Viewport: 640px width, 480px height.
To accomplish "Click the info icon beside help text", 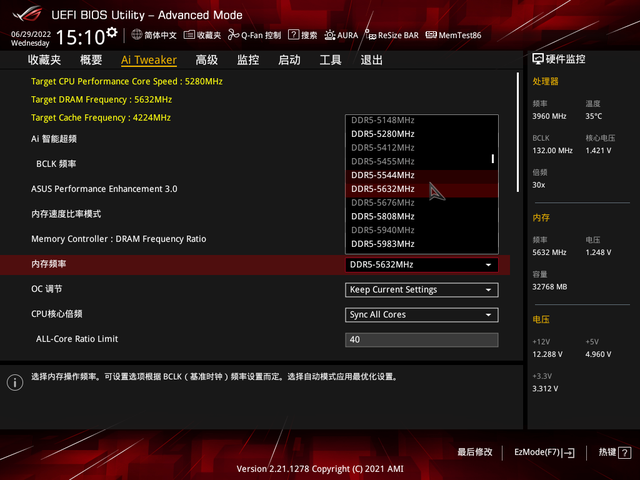I will click(x=15, y=382).
